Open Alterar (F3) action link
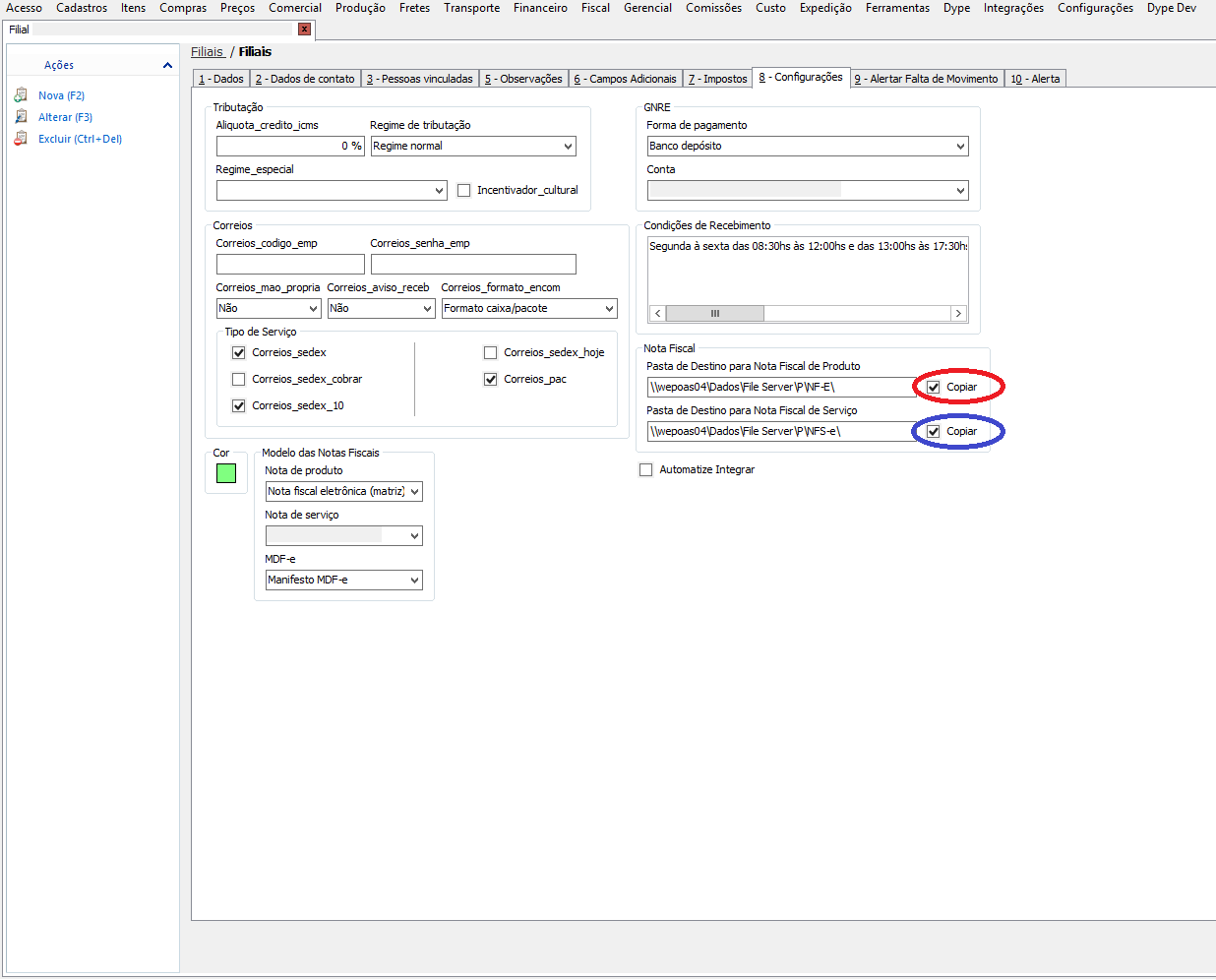1216x980 pixels. click(65, 117)
